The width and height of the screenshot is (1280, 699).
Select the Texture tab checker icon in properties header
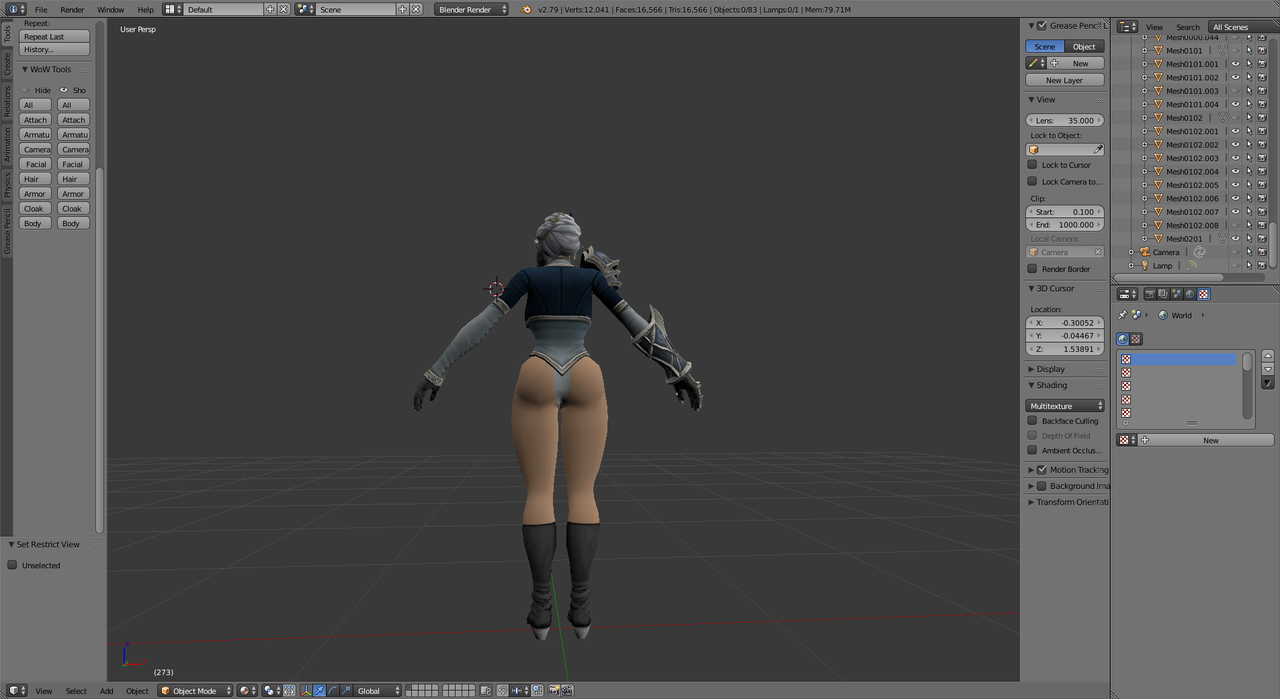tap(1203, 294)
